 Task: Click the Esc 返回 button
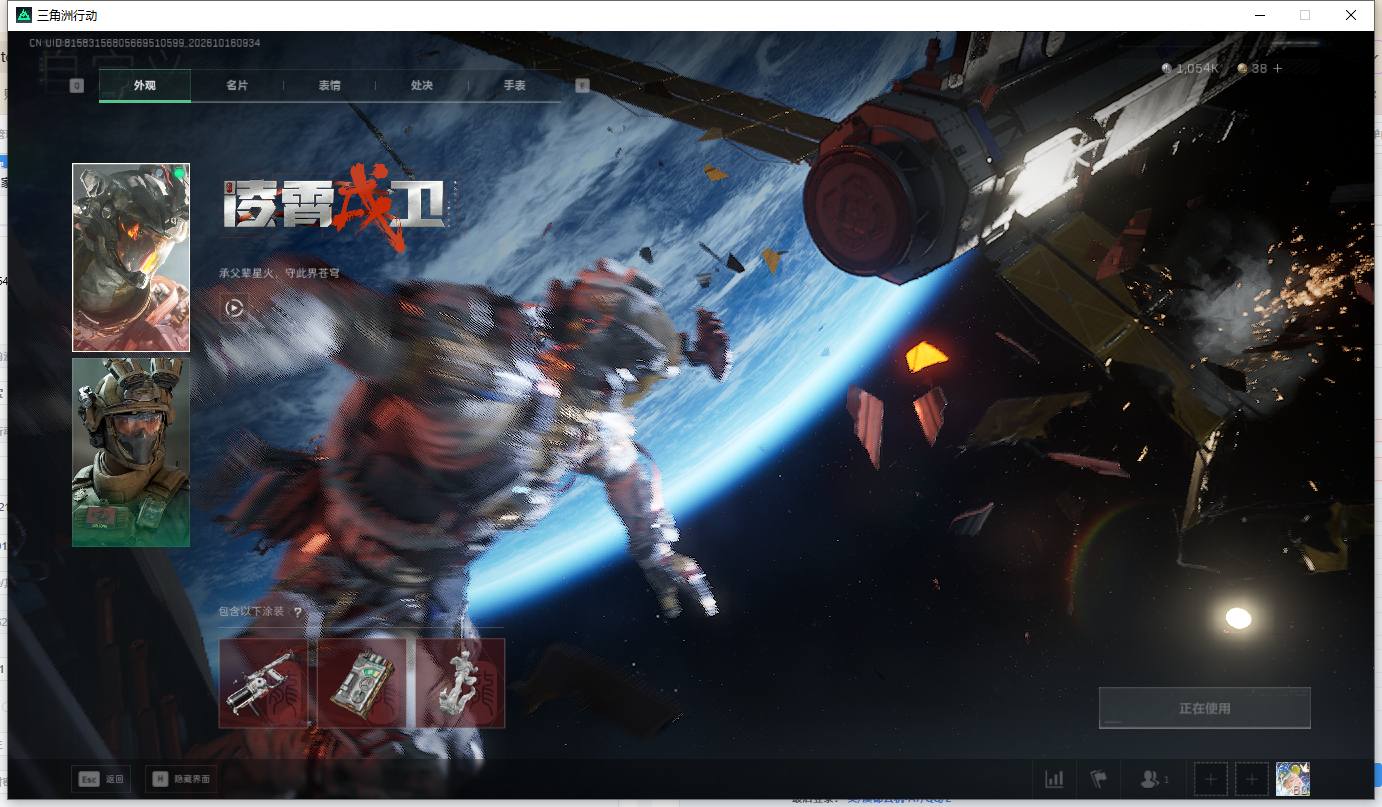[102, 779]
